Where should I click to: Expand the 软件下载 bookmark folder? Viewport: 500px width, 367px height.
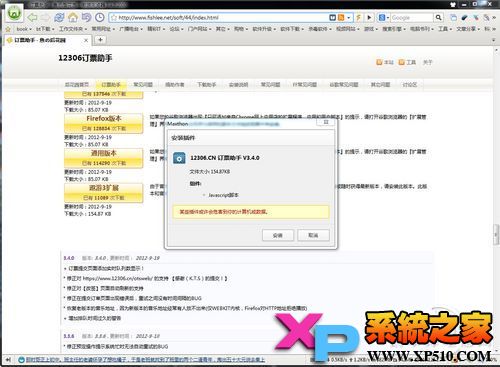click(x=292, y=29)
